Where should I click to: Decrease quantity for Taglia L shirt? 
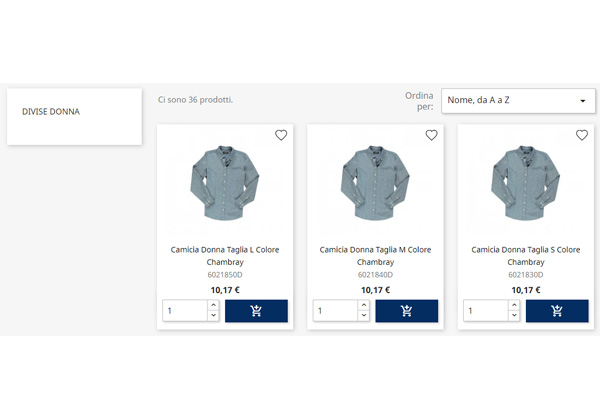point(212,316)
